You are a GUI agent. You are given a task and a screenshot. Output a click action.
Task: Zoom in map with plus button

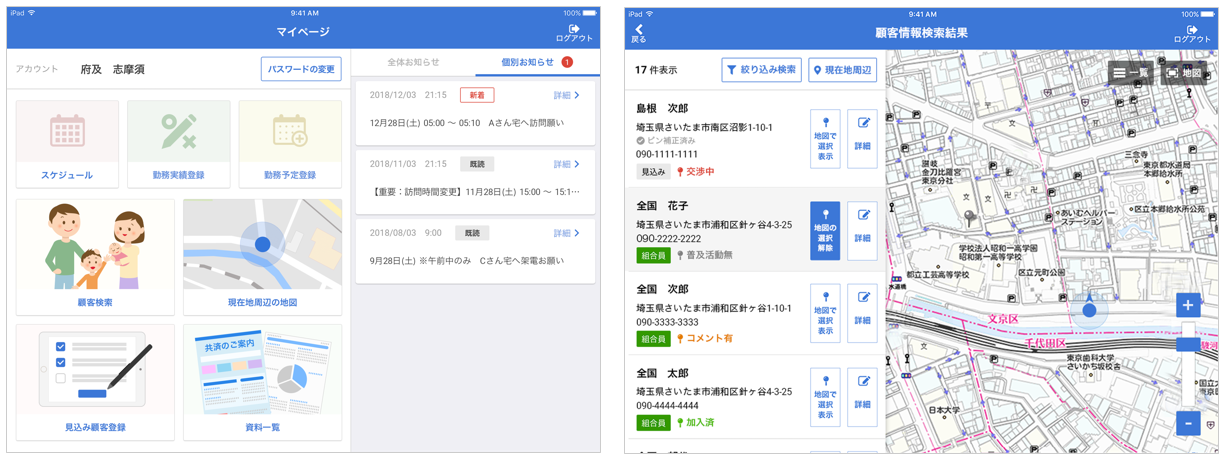pos(1187,305)
